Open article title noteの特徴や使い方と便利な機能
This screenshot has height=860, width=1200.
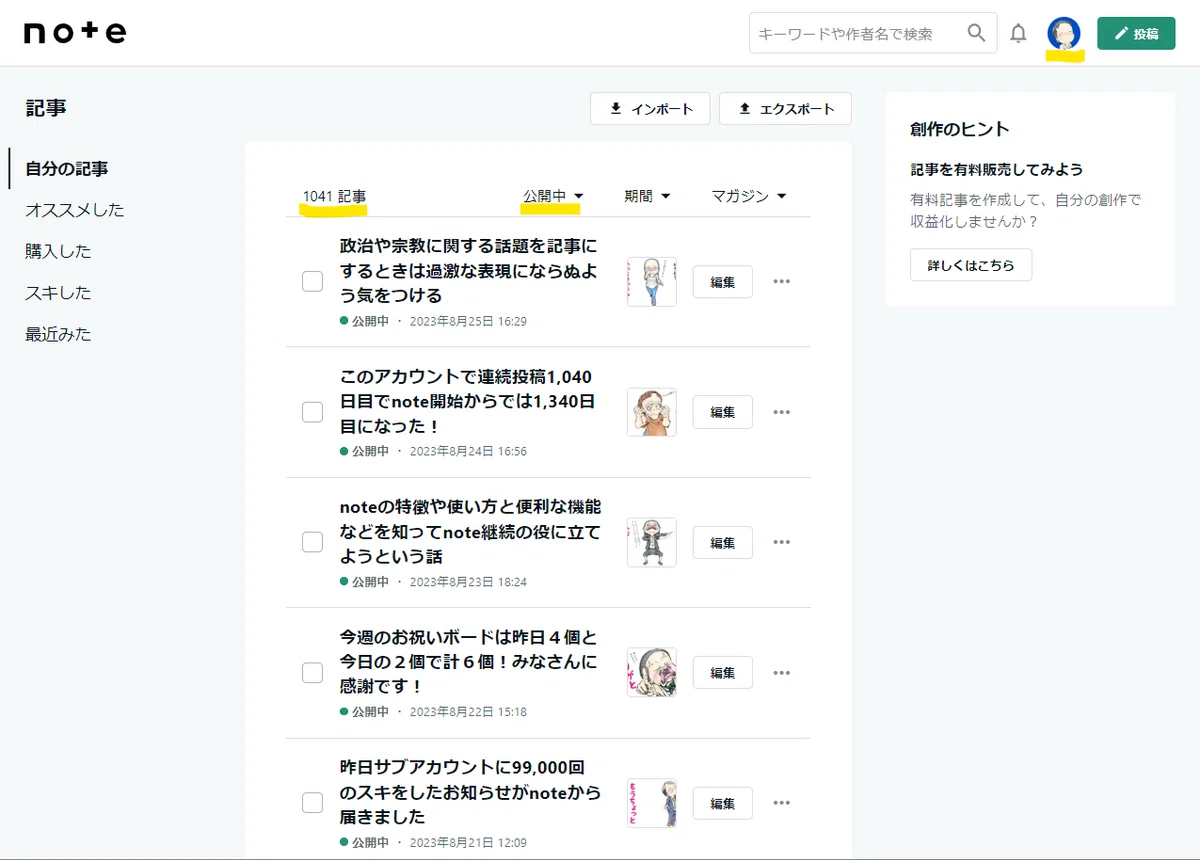tap(471, 531)
